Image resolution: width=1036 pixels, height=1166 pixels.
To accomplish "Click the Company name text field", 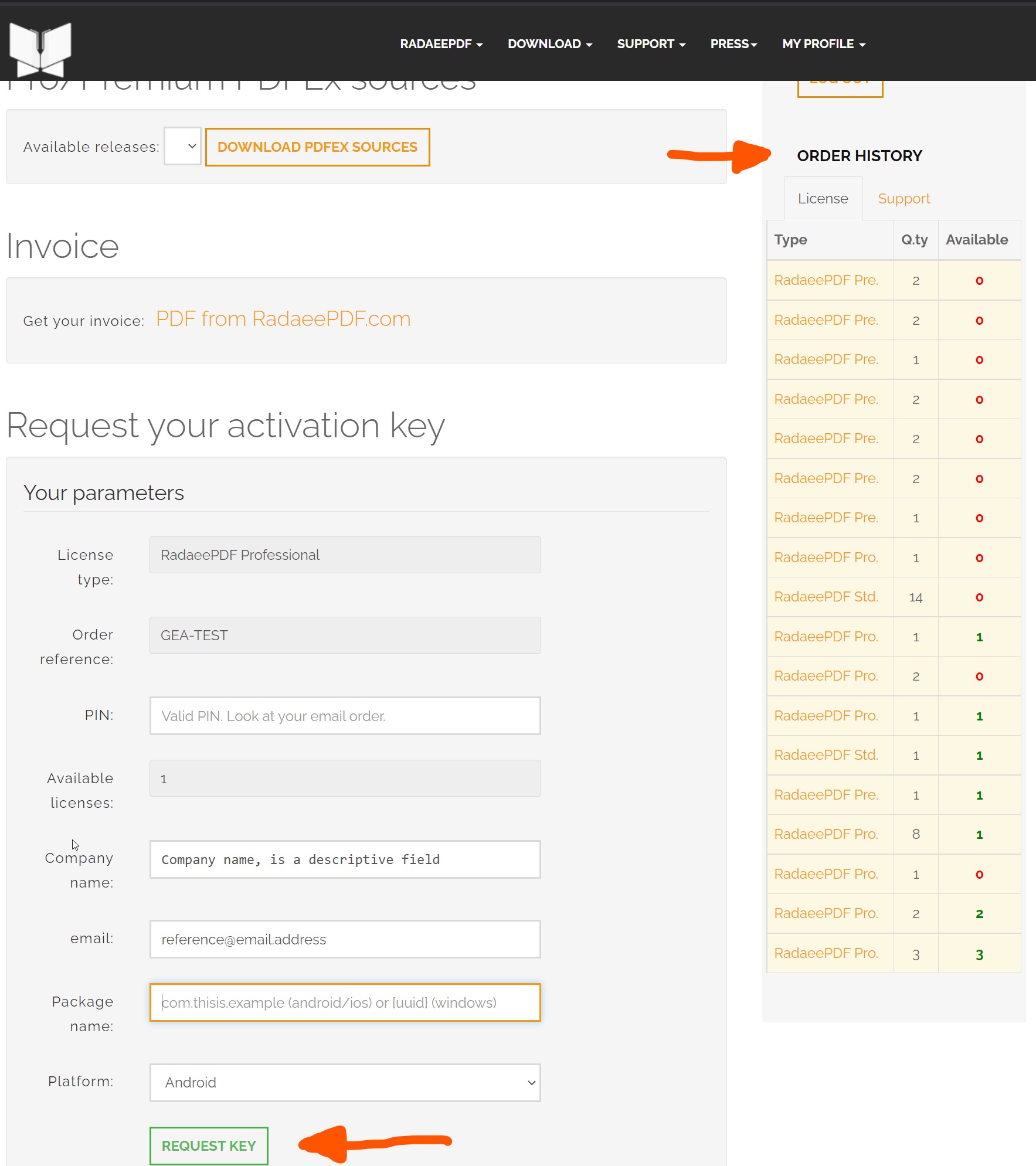I will pyautogui.click(x=345, y=859).
